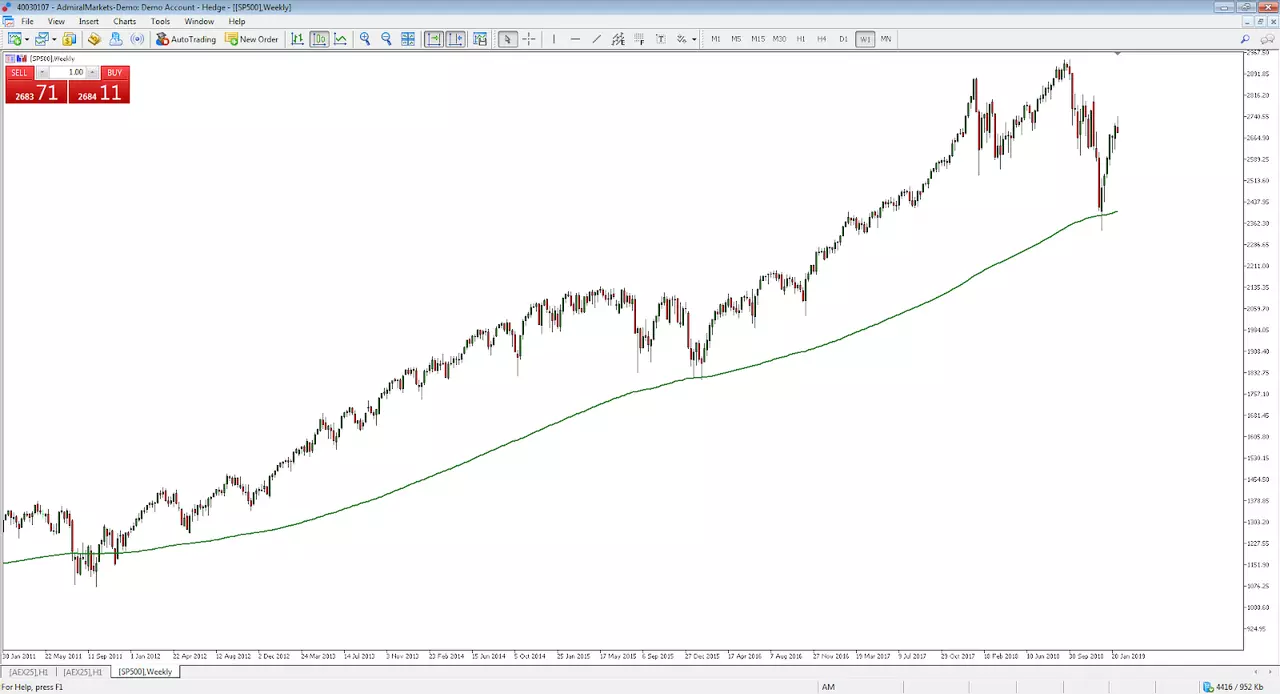Switch chart to Bar Chart mode
This screenshot has width=1280, height=694.
(x=297, y=39)
